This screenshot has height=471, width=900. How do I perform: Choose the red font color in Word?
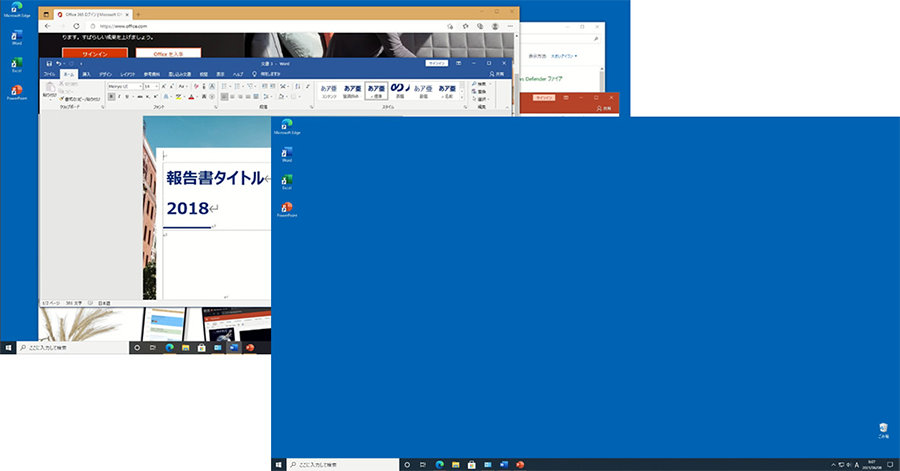tap(192, 97)
